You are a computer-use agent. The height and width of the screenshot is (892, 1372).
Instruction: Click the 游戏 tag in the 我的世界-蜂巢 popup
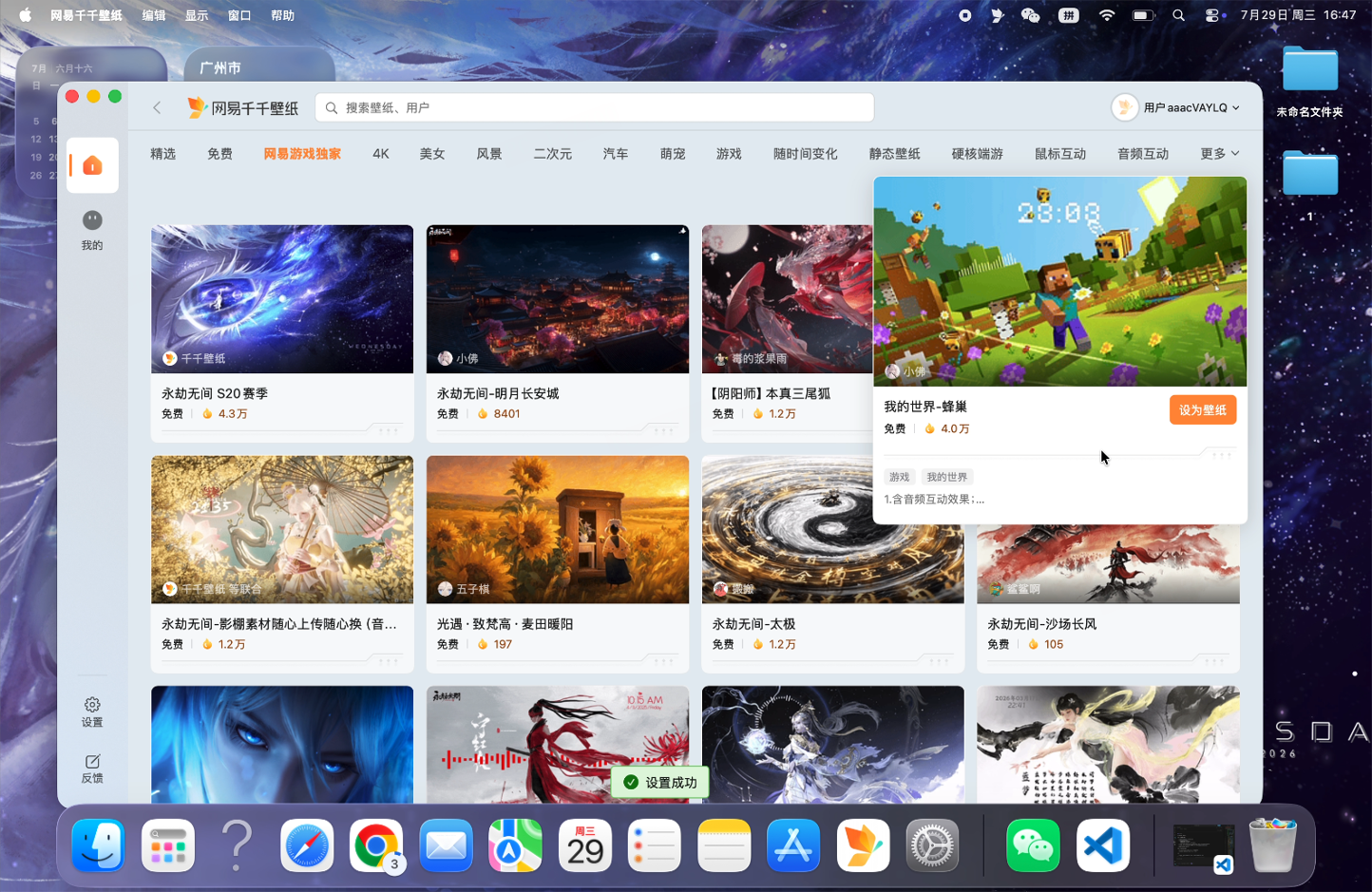point(899,477)
